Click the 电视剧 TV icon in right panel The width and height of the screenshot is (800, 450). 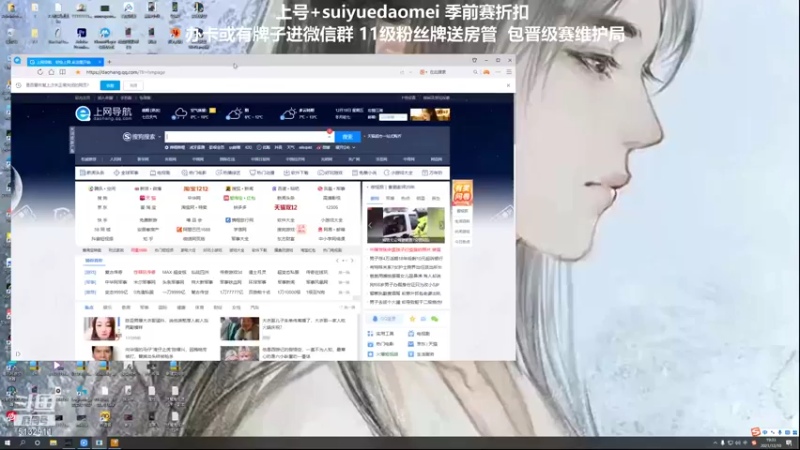pos(411,334)
